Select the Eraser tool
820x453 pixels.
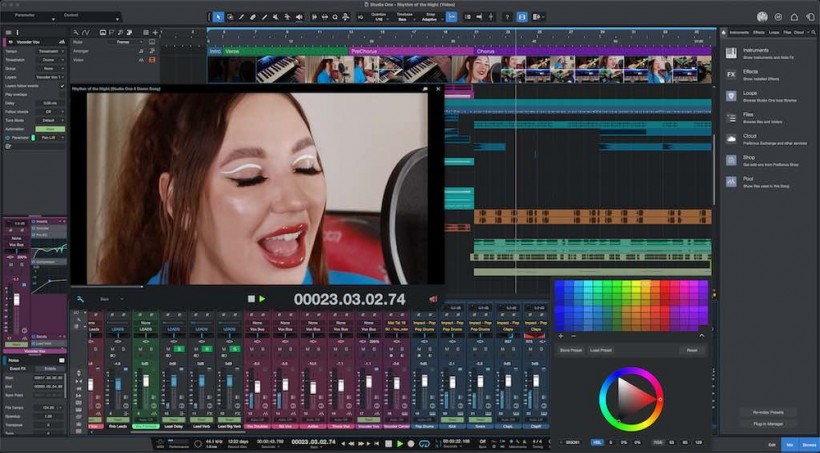click(x=253, y=17)
